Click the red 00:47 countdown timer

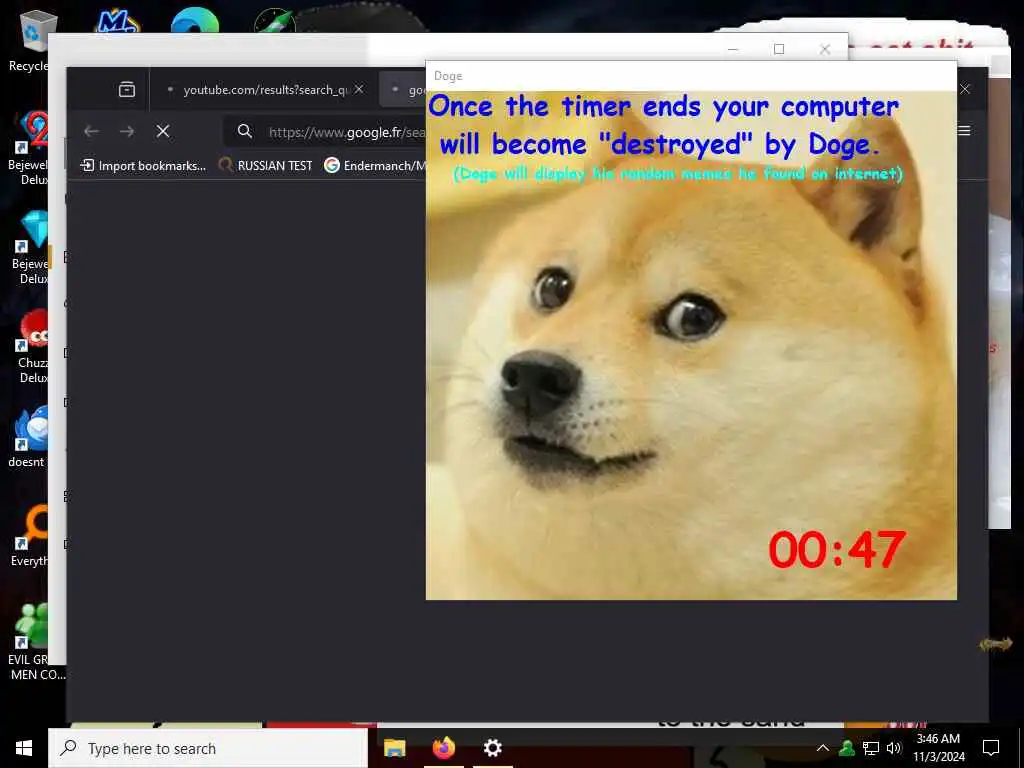click(837, 549)
